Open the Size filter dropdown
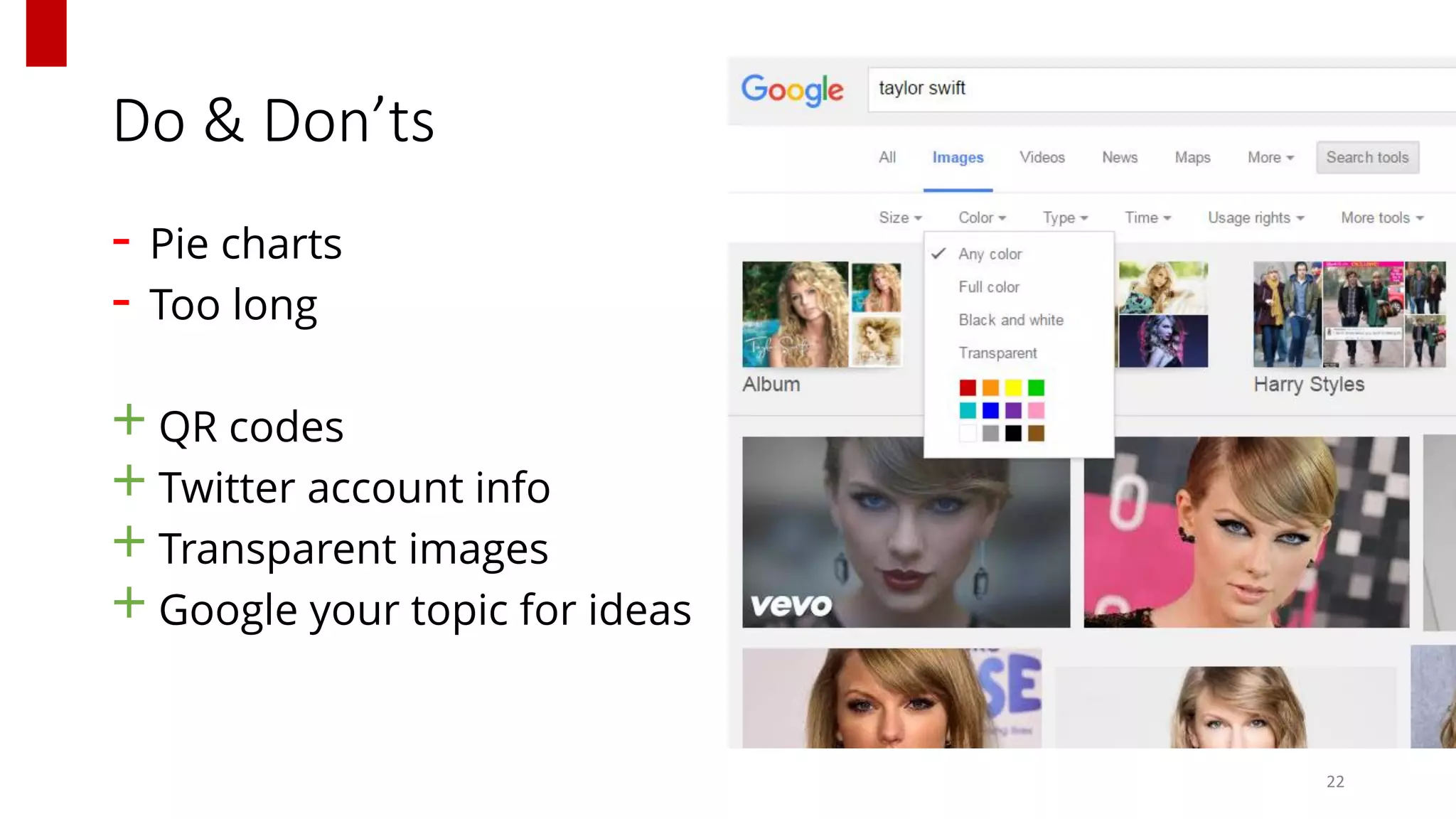1456x819 pixels. [899, 218]
